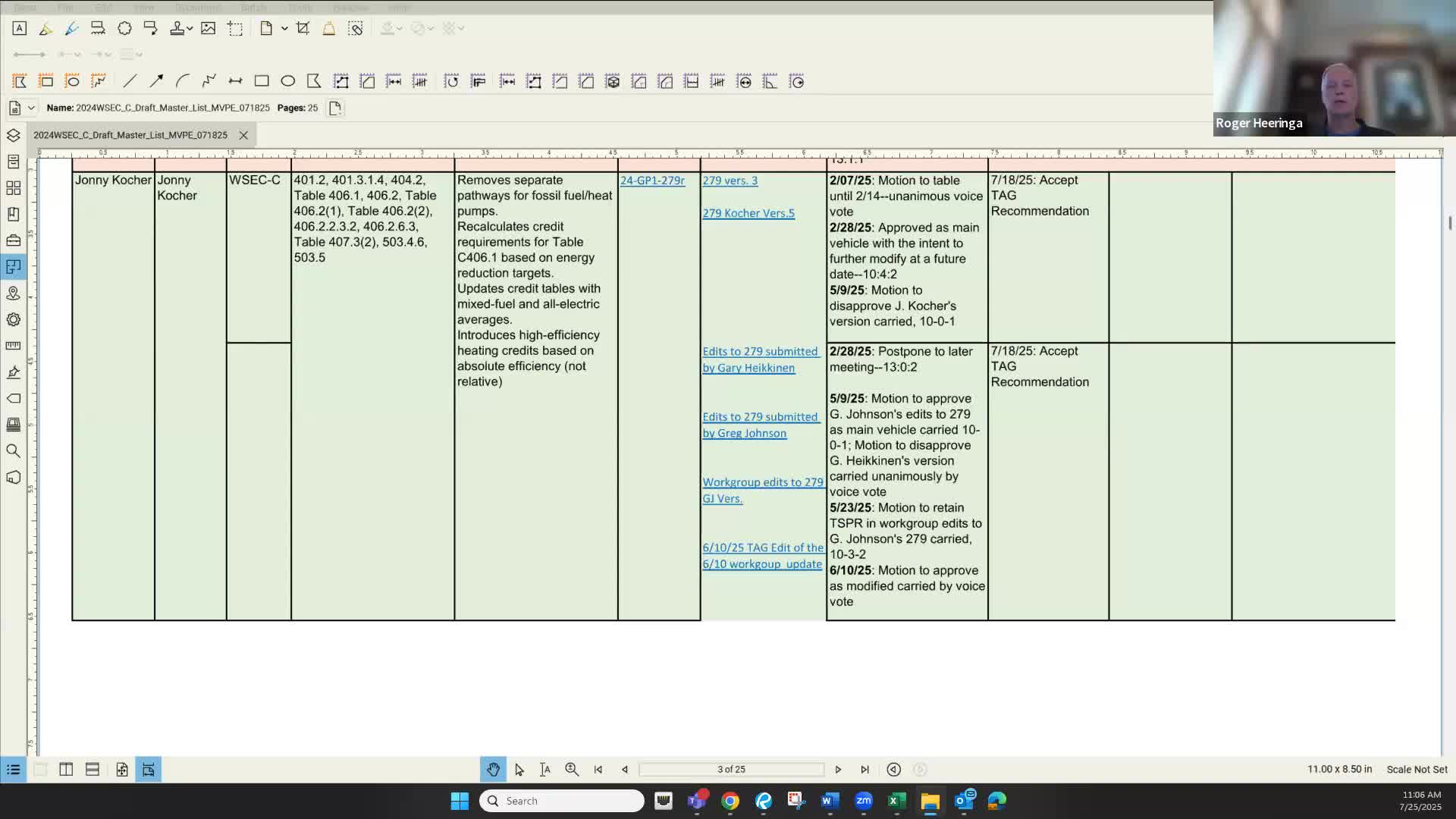The image size is (1456, 819).
Task: Click the Insert Image tool
Action: 208,28
